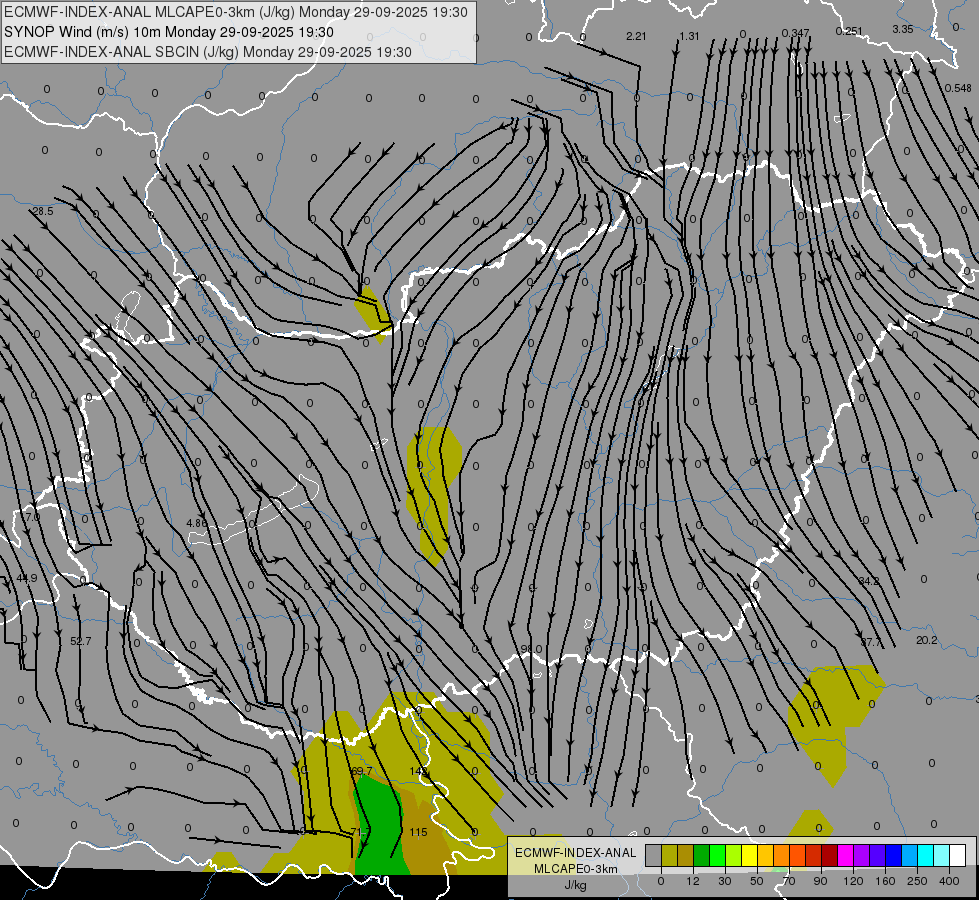This screenshot has height=900, width=979.
Task: Select the pure blue legend swatch
Action: pyautogui.click(x=893, y=855)
